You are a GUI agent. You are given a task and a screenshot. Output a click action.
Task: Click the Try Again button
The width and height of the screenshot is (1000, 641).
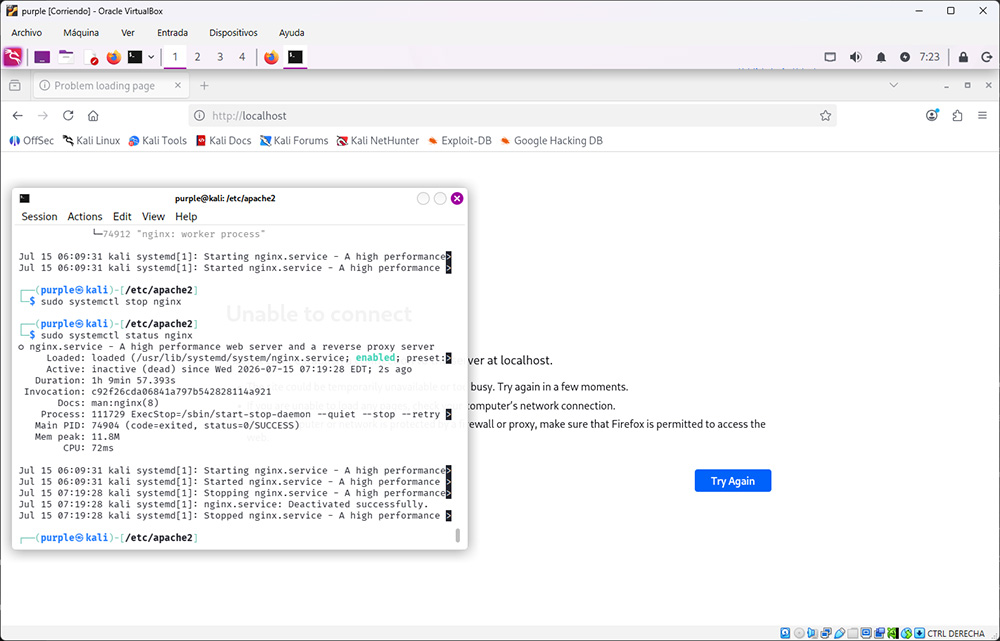(x=733, y=481)
